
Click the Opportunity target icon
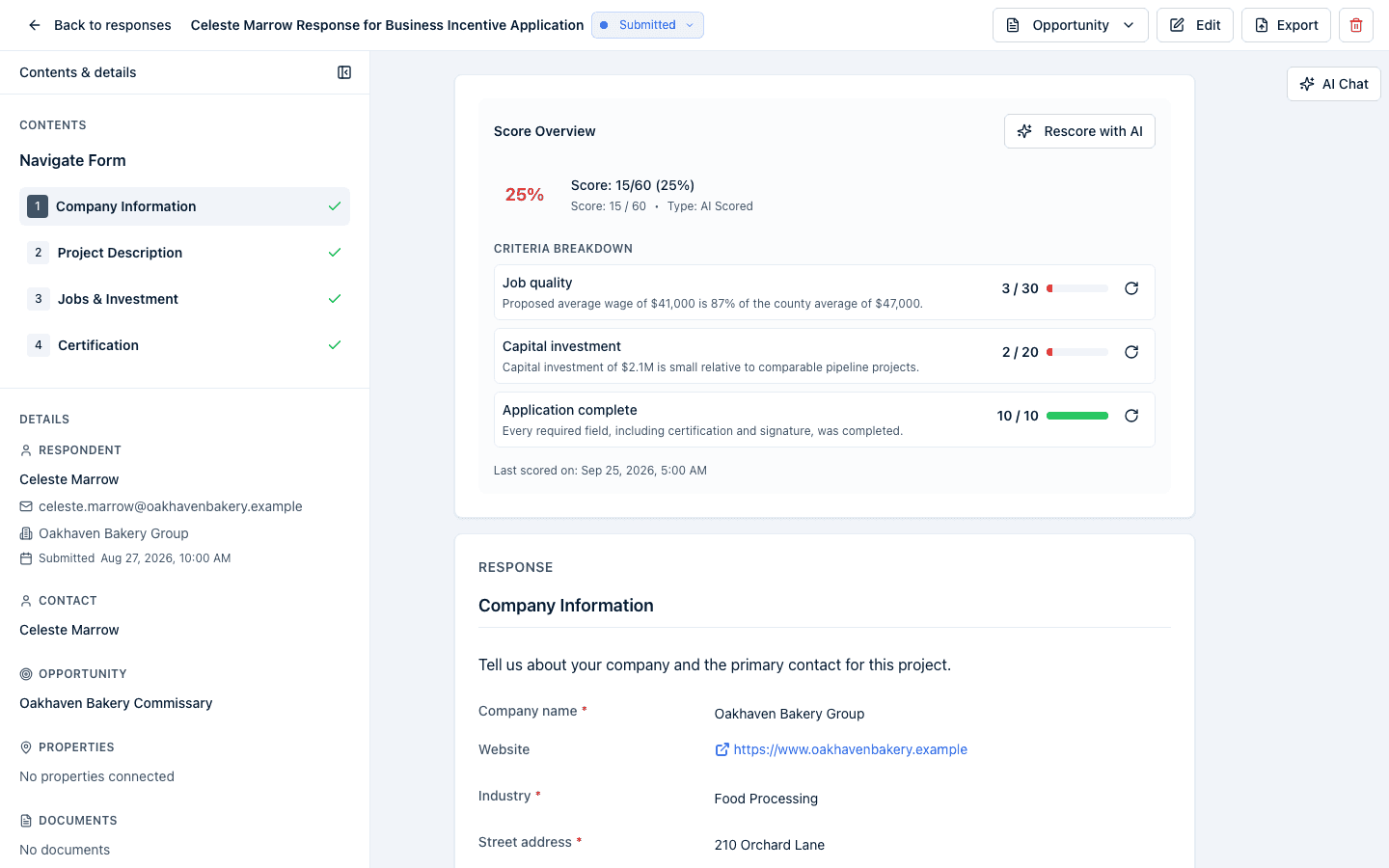click(26, 674)
